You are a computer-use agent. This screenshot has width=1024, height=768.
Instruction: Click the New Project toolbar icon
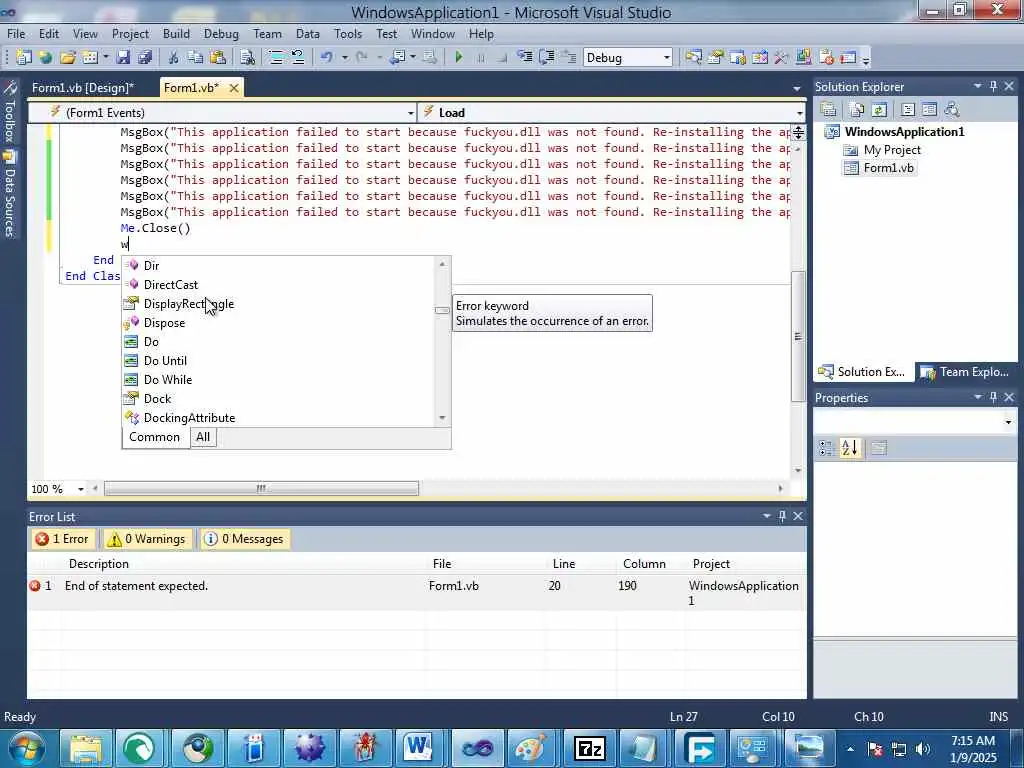coord(24,57)
